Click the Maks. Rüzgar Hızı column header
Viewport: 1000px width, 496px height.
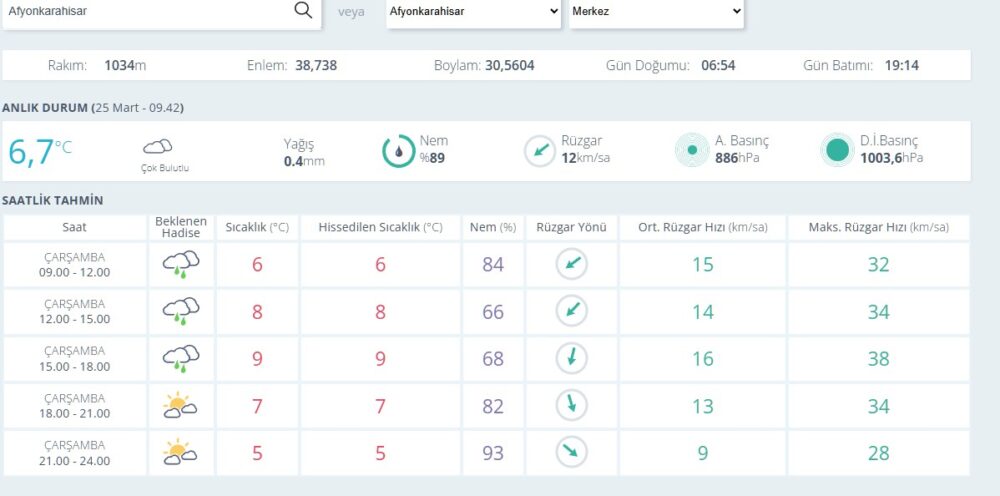[878, 227]
